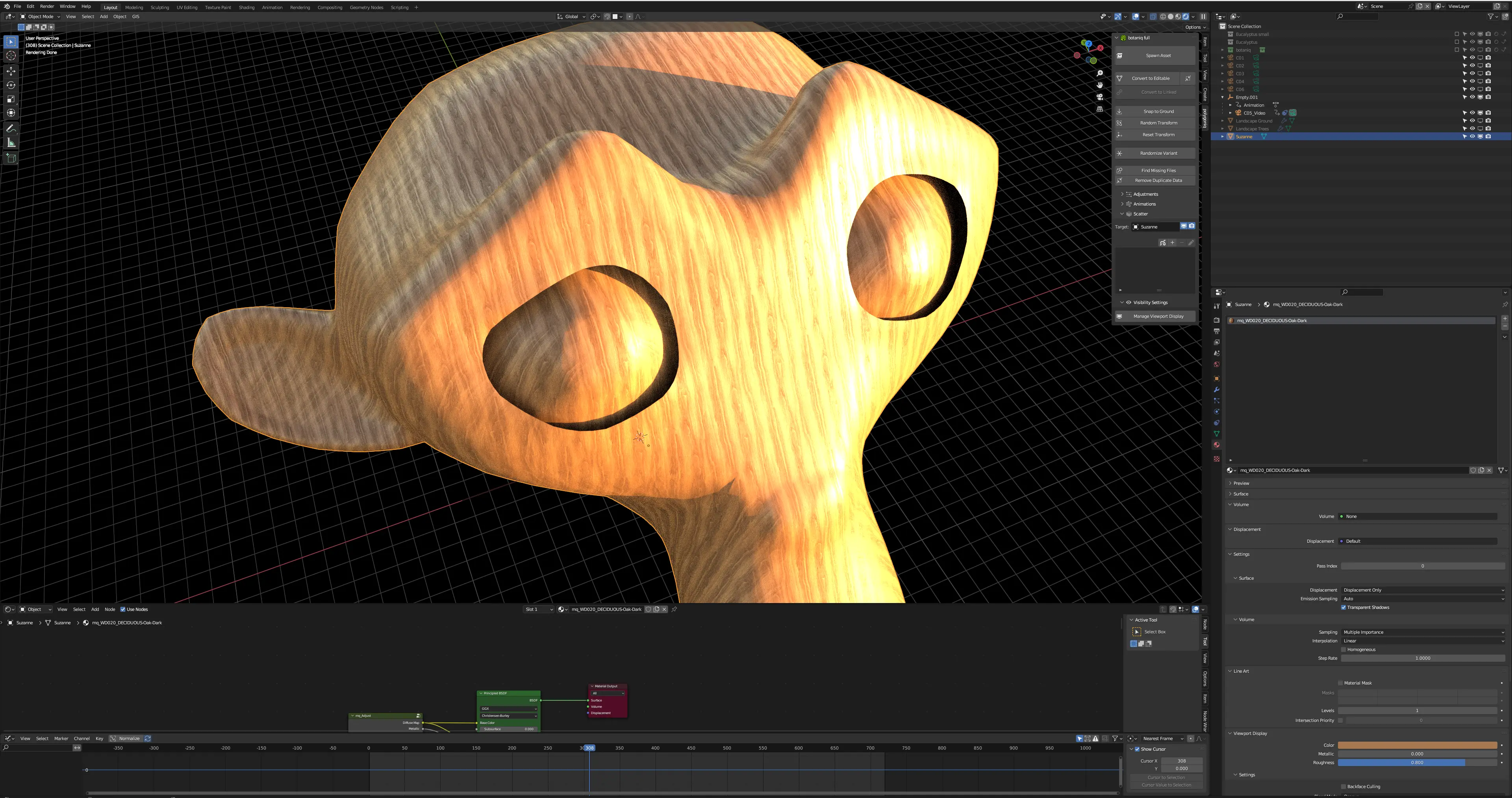Open the File menu
1512x798 pixels.
point(17,6)
